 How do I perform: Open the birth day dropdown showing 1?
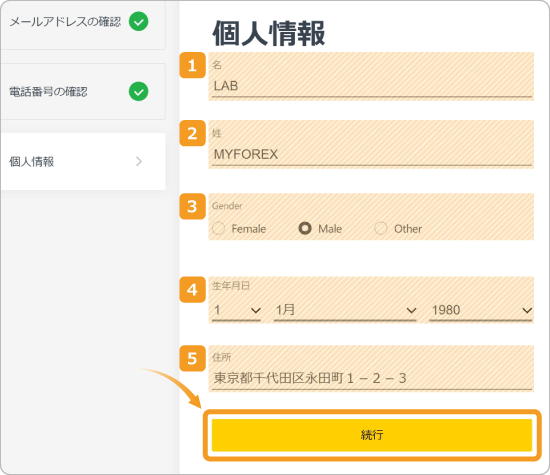237,310
